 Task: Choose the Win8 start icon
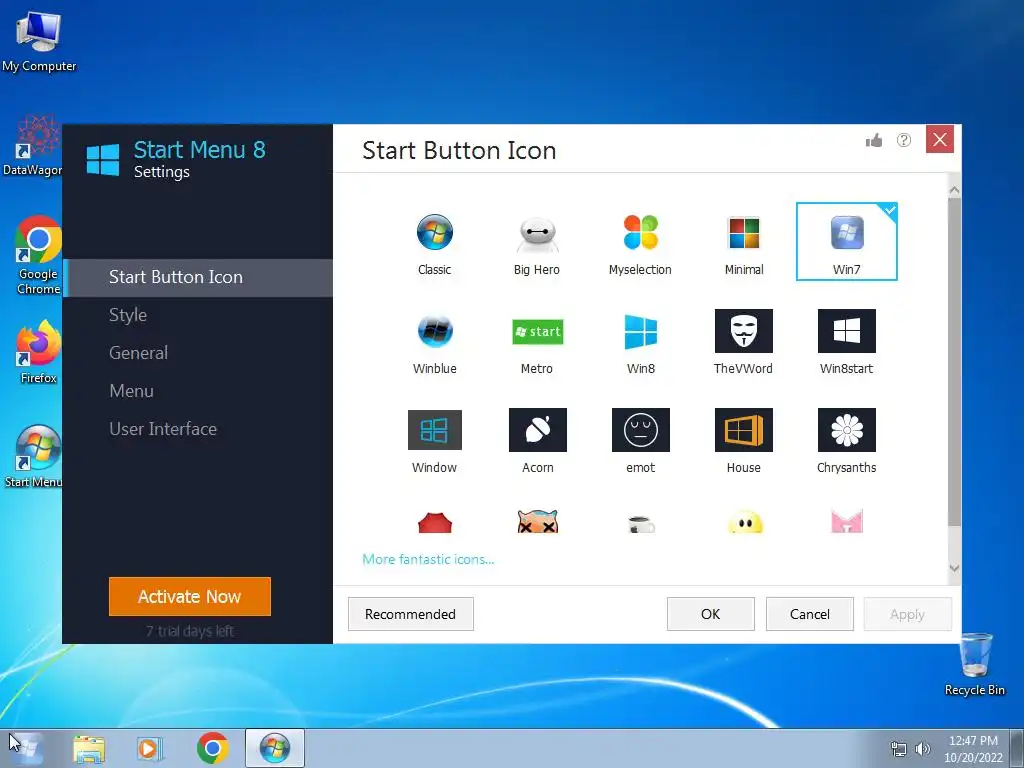(x=641, y=343)
